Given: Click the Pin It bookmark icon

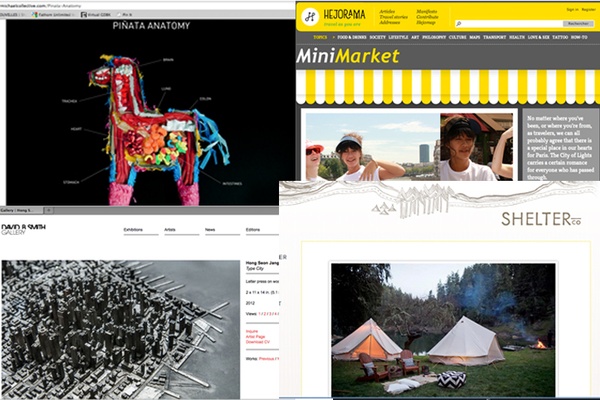Looking at the screenshot, I should [x=119, y=15].
